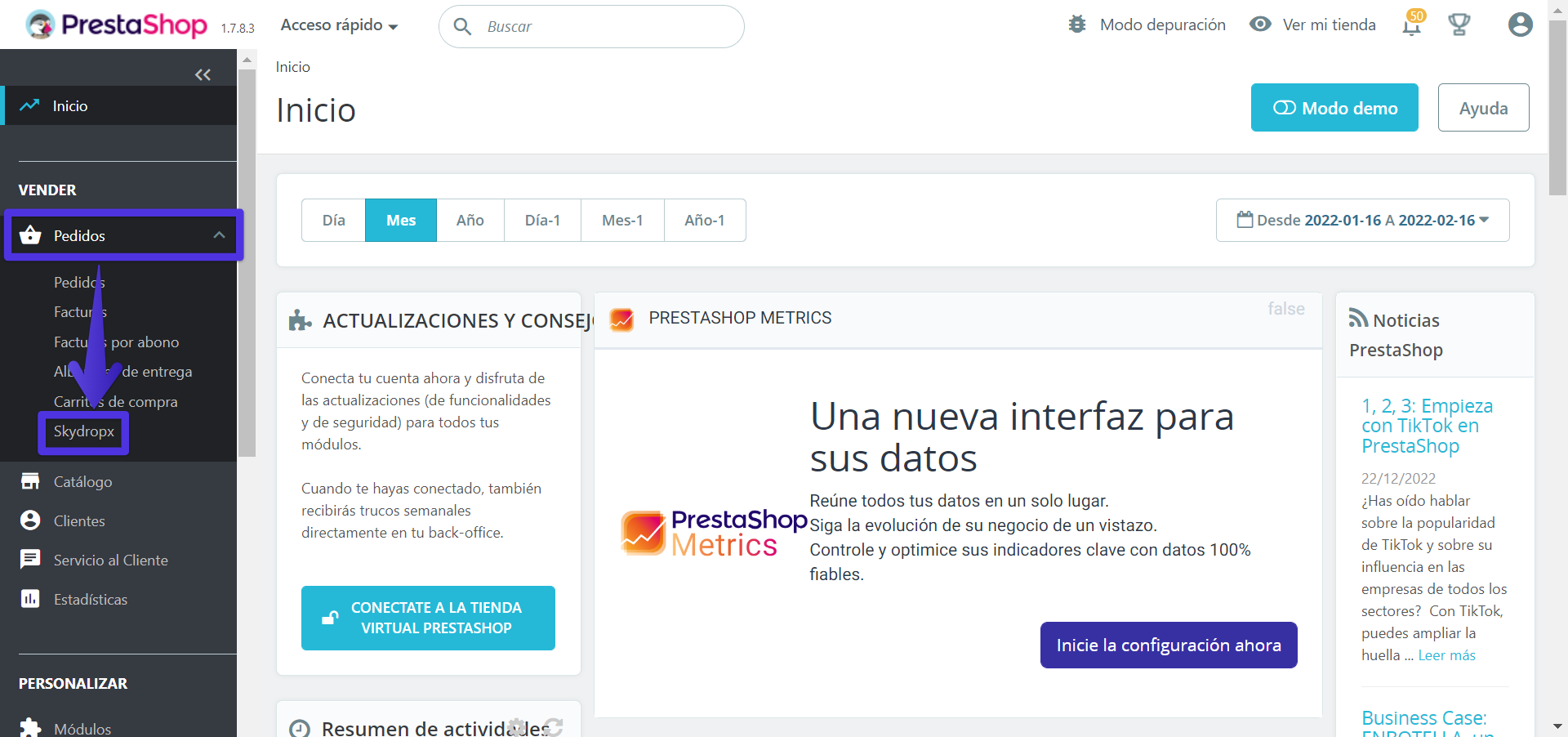The image size is (1568, 737).
Task: Click the Inicio breadcrumb
Action: coord(292,67)
